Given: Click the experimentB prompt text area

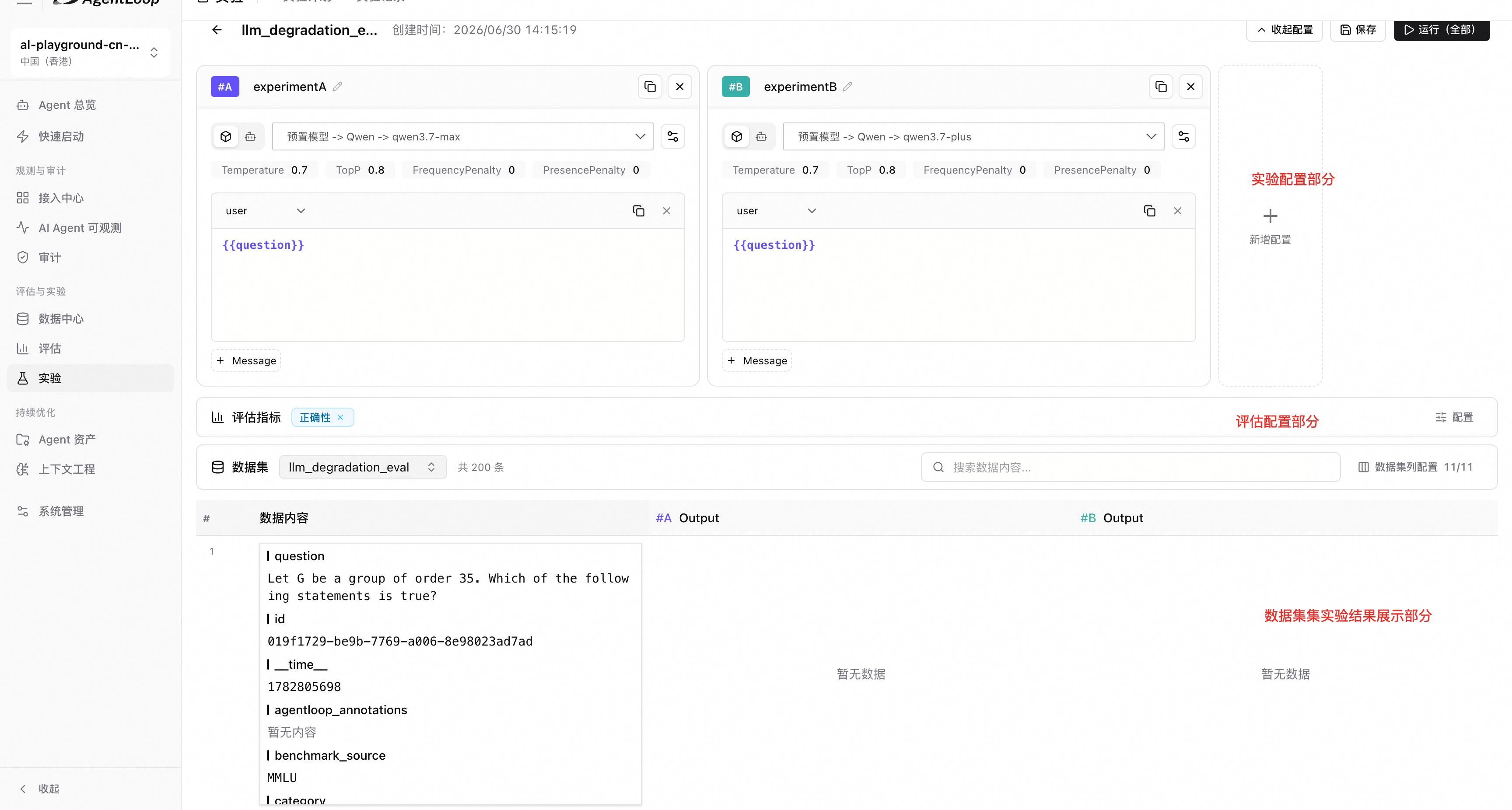Looking at the screenshot, I should click(x=959, y=285).
